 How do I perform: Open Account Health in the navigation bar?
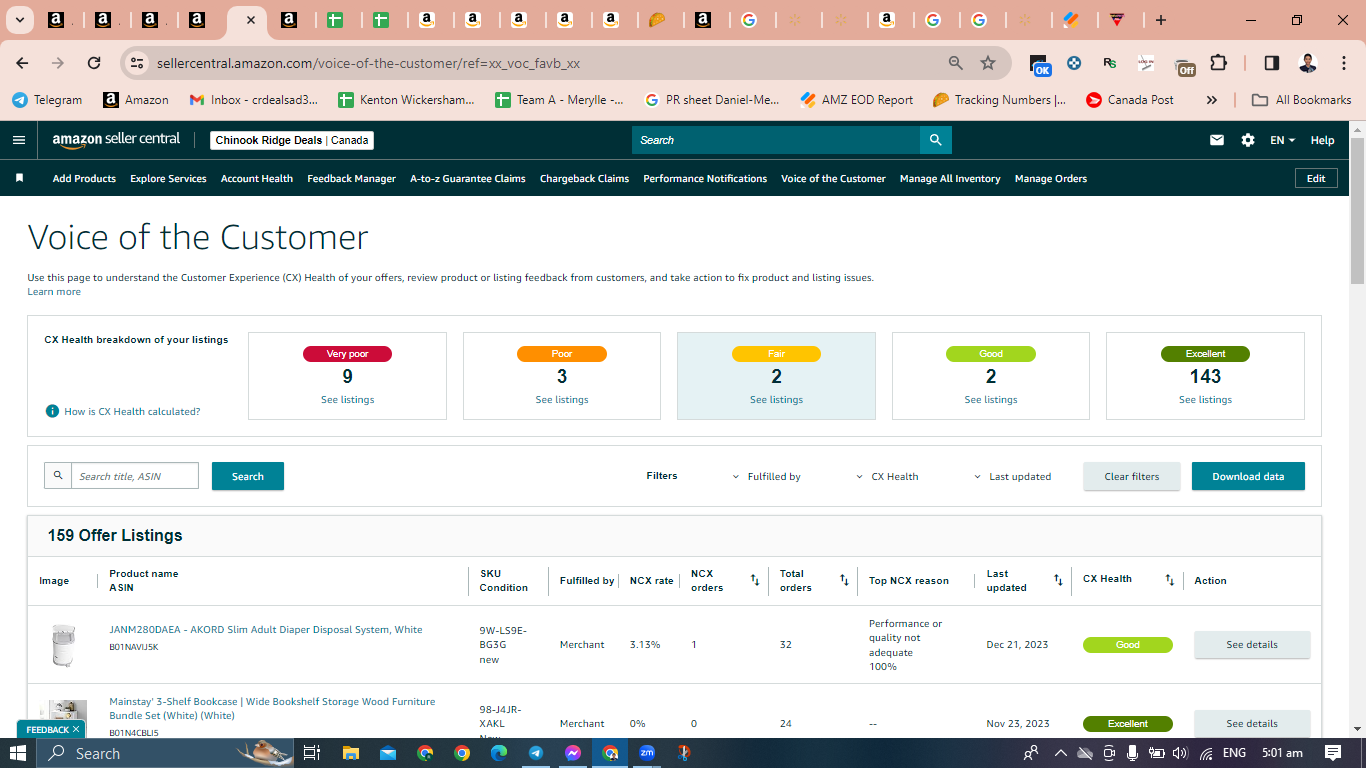point(257,179)
